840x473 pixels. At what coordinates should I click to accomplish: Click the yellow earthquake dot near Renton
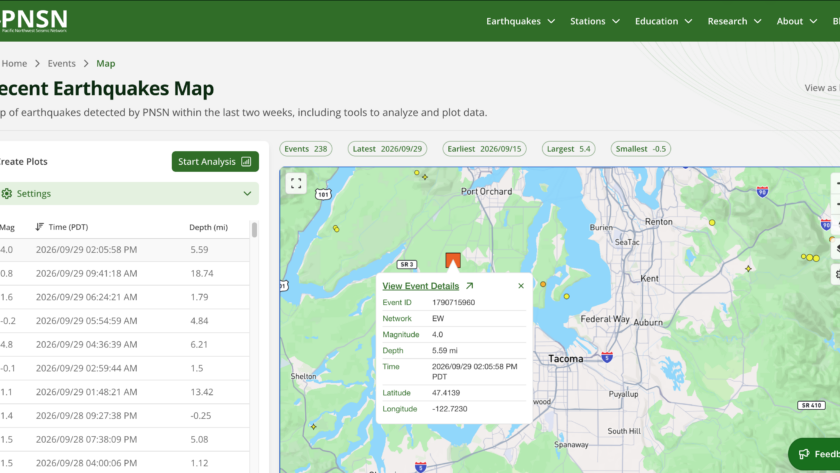(x=712, y=222)
